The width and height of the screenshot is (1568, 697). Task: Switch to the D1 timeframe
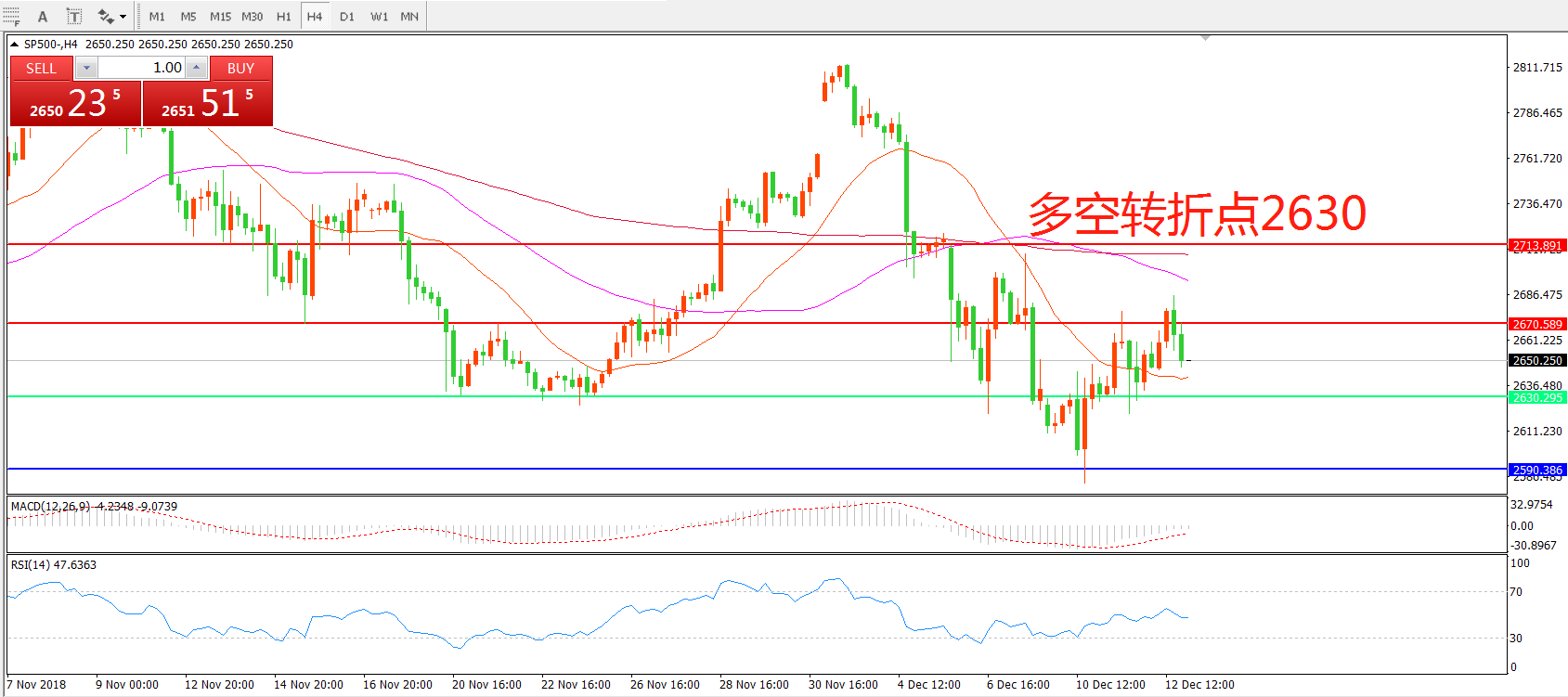point(346,17)
